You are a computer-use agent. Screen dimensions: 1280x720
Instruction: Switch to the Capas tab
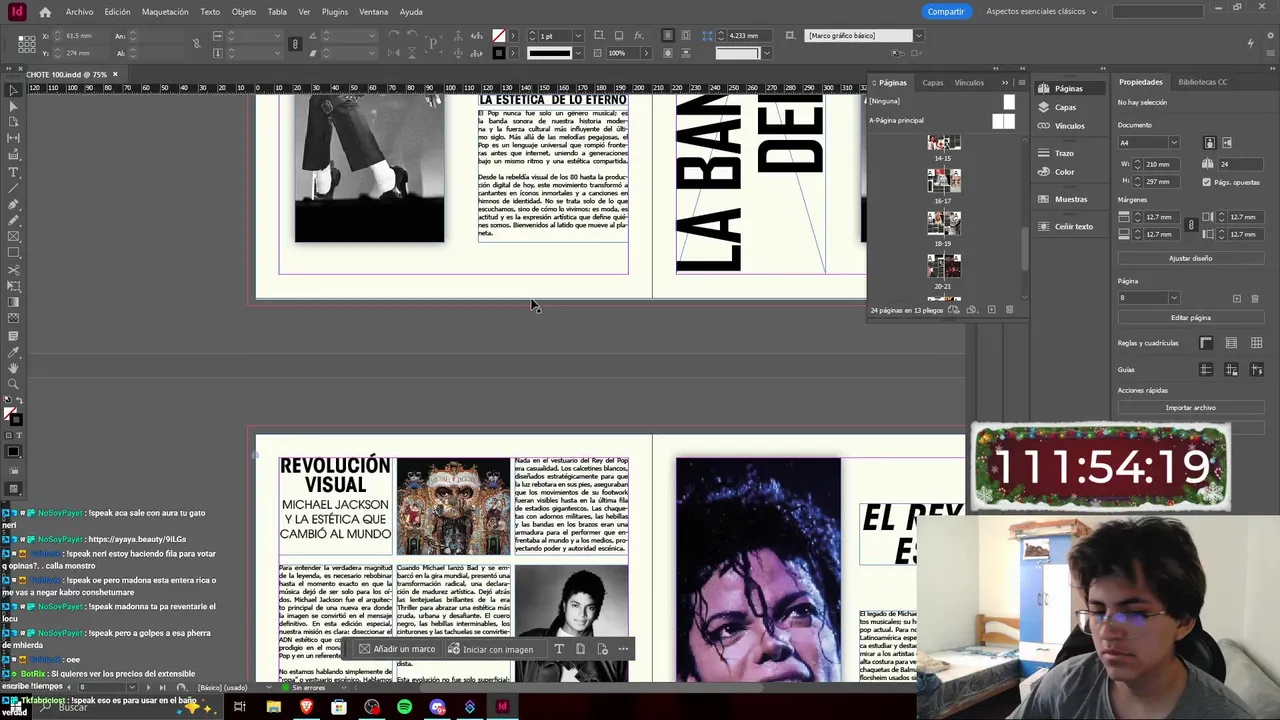(x=932, y=83)
